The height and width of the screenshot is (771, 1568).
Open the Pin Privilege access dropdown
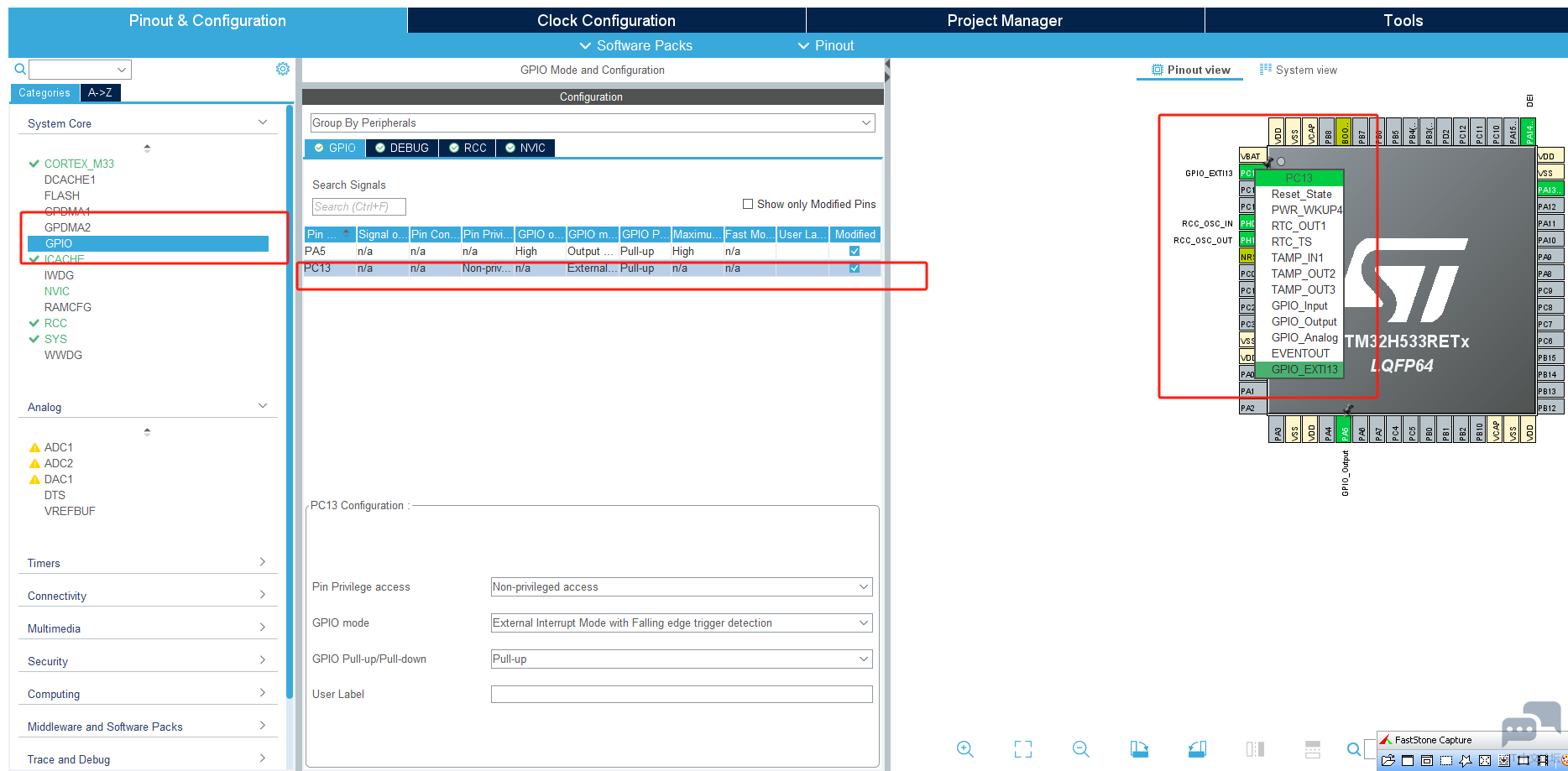tap(682, 587)
